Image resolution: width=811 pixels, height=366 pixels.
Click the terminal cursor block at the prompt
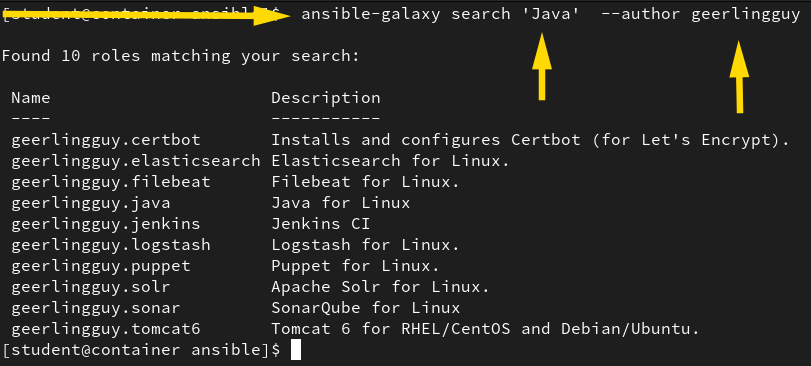(295, 350)
